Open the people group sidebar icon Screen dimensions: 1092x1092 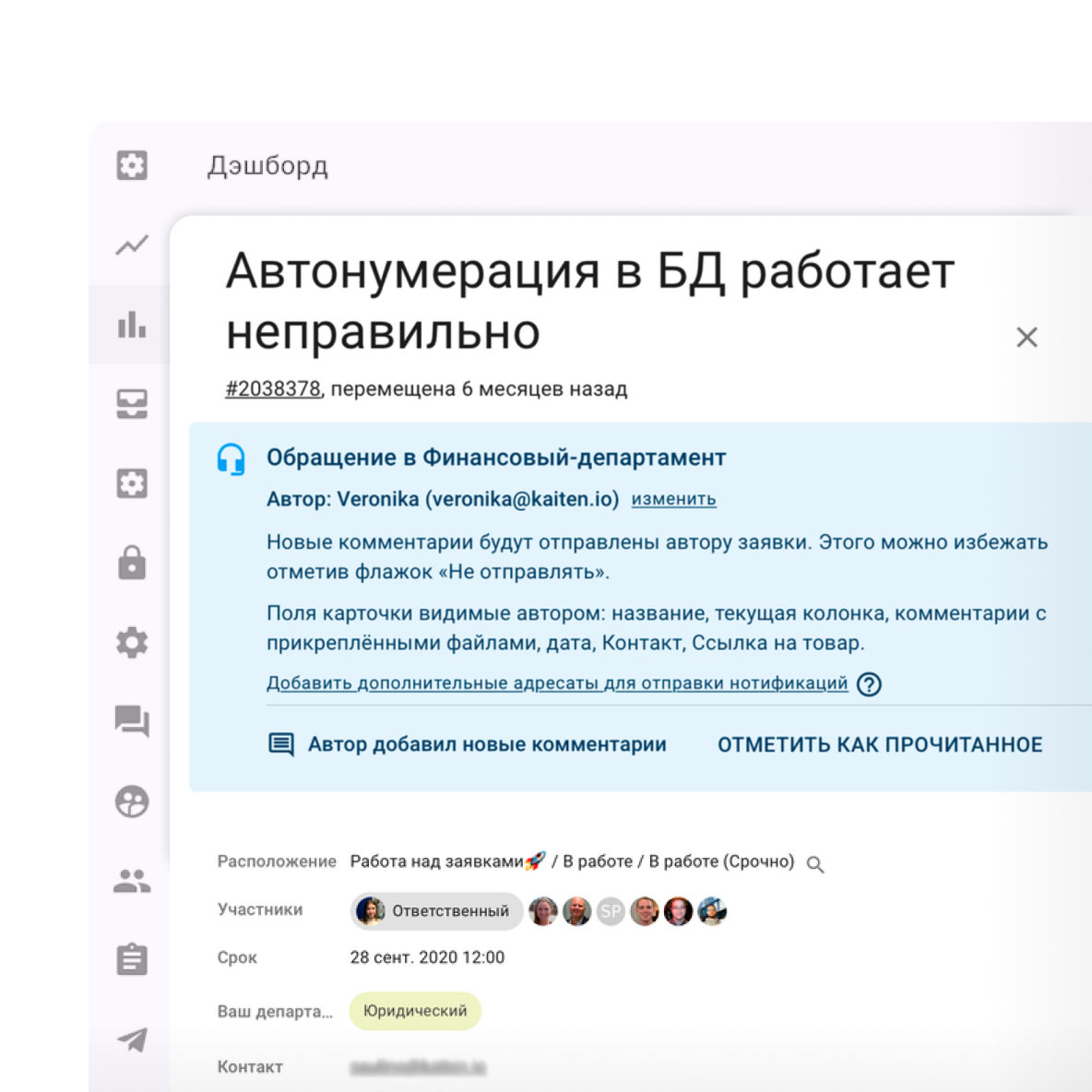[132, 881]
